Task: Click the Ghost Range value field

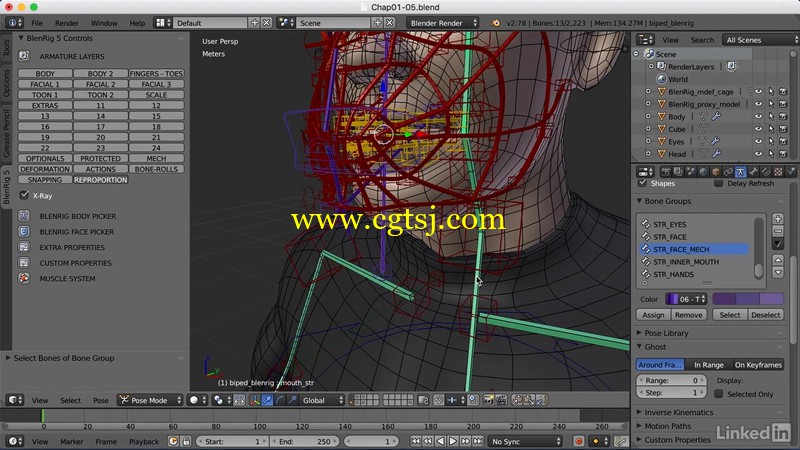Action: (x=671, y=380)
